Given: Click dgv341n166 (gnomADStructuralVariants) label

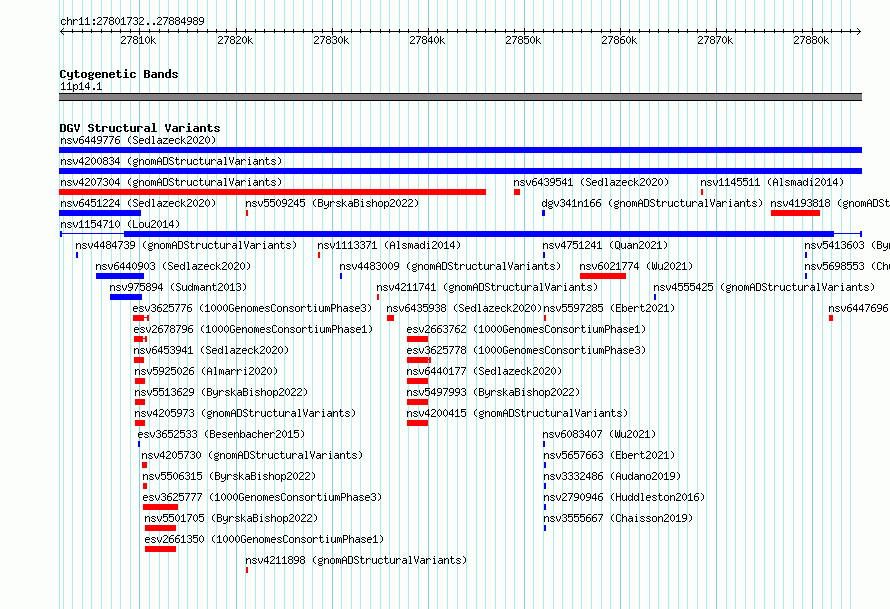Looking at the screenshot, I should [652, 203].
